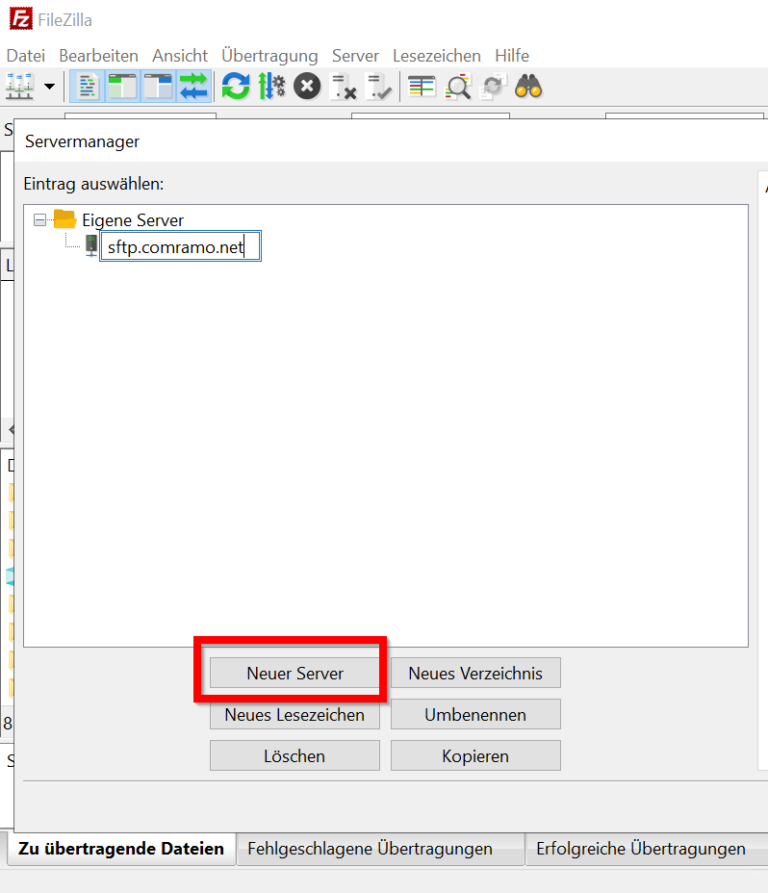
Task: Open the Übertragung menu
Action: [270, 56]
